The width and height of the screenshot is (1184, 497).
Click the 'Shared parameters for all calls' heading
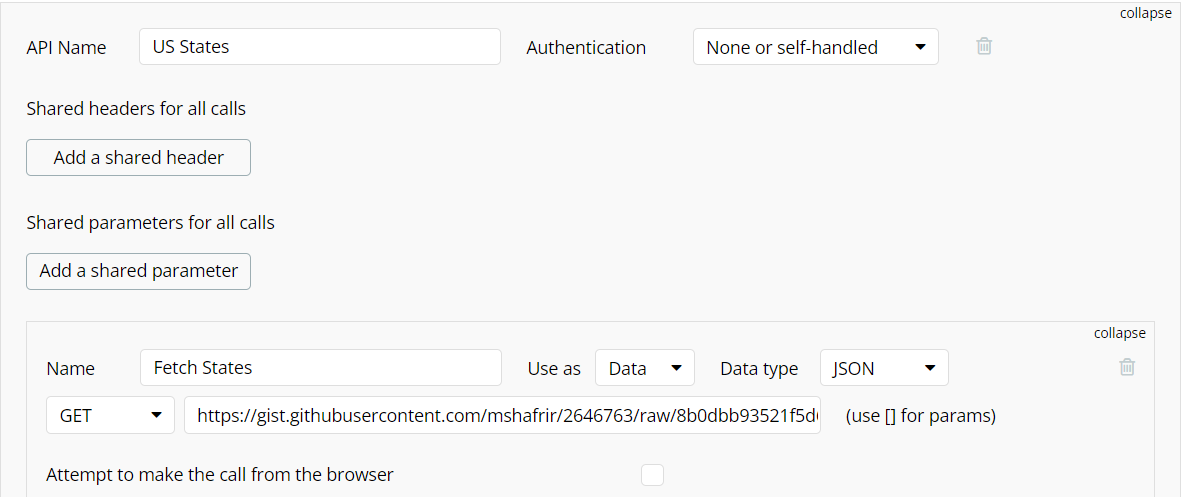coord(150,223)
